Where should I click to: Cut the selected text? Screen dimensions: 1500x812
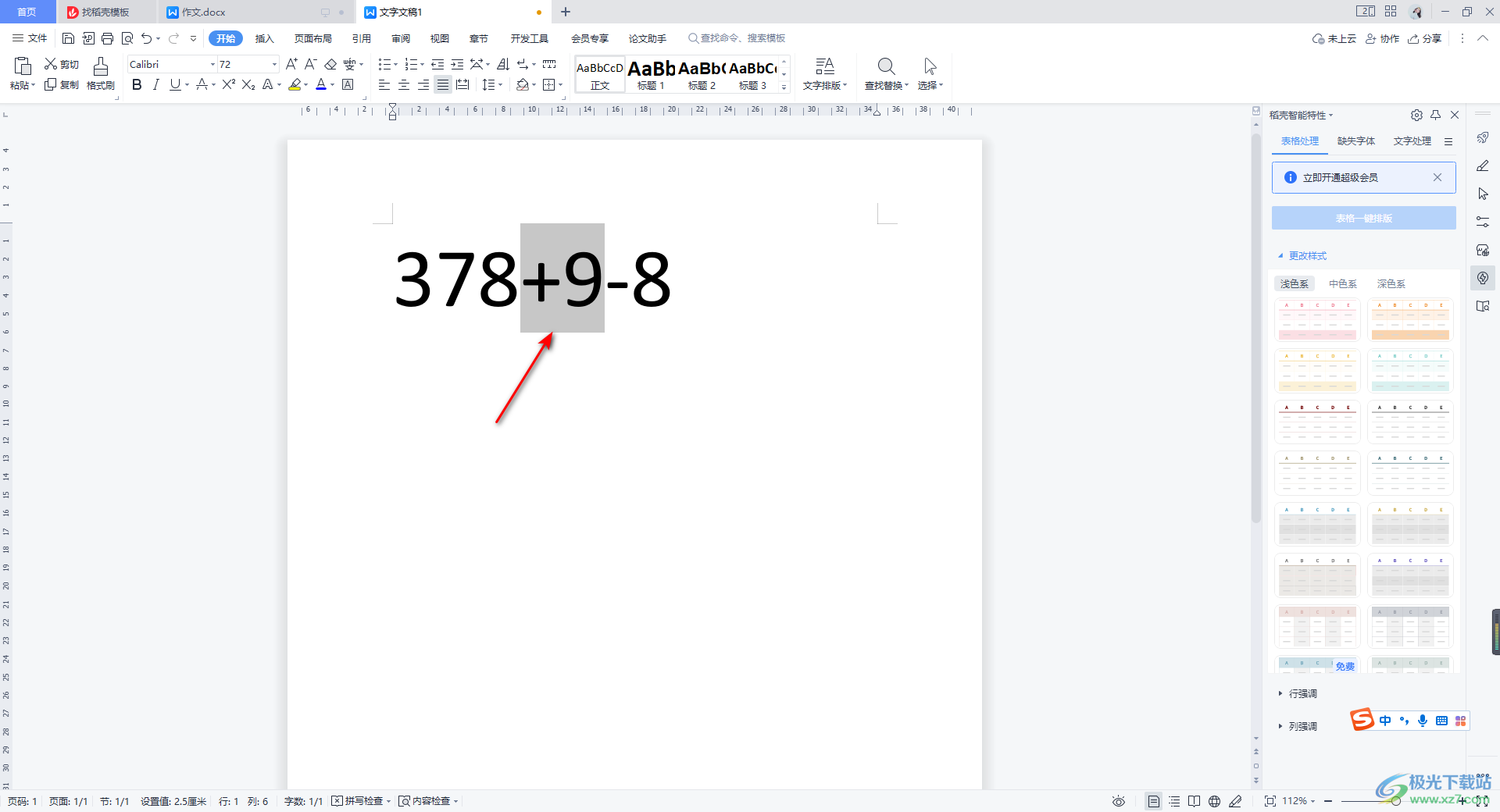click(x=62, y=64)
